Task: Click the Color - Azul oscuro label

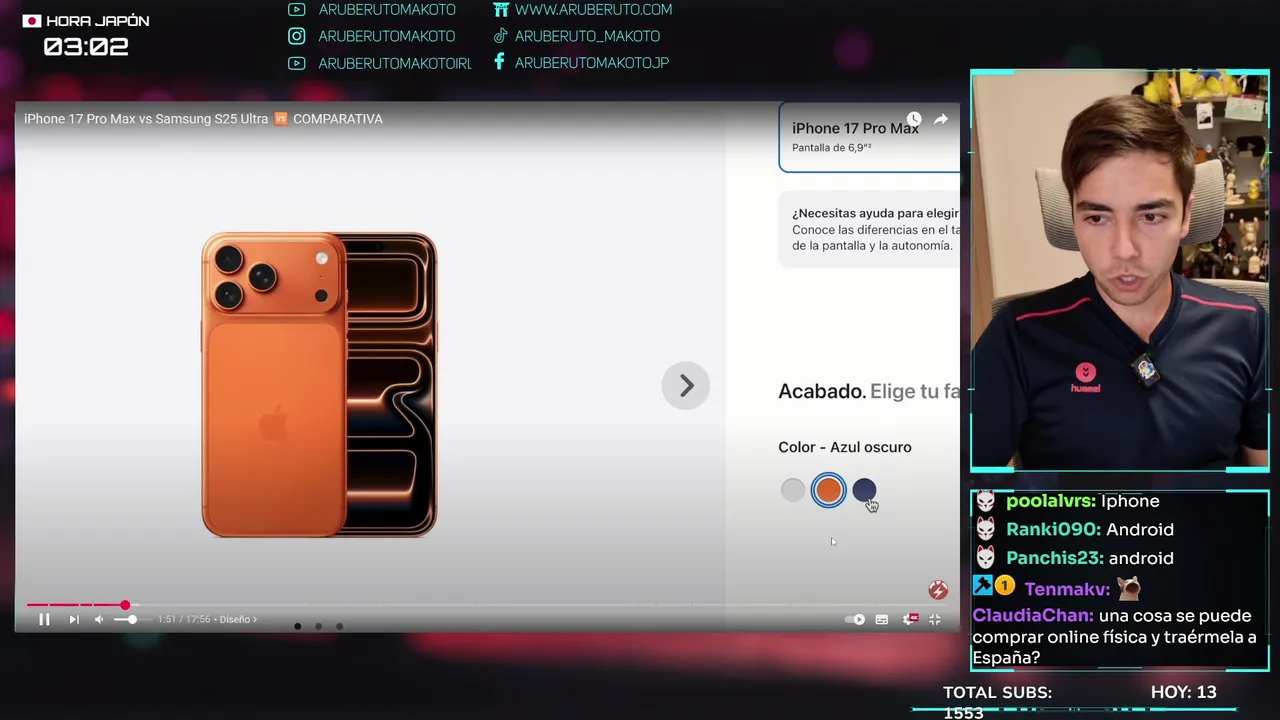Action: [845, 447]
